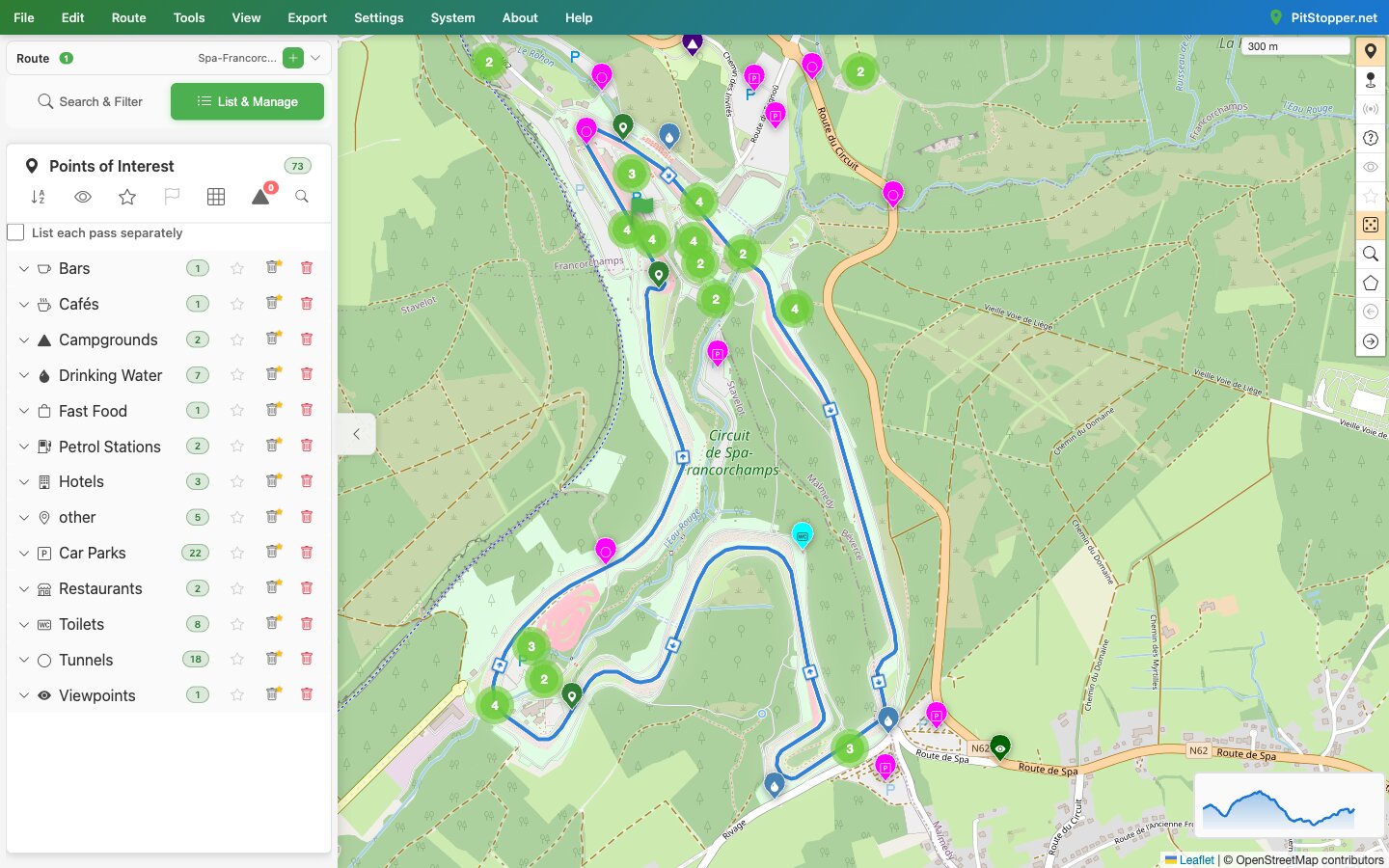
Task: Open the Help menu
Action: (x=579, y=17)
